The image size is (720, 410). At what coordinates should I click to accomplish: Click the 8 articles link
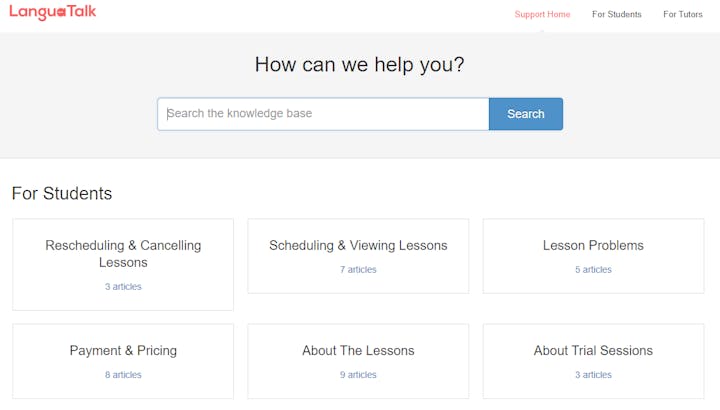coord(123,375)
